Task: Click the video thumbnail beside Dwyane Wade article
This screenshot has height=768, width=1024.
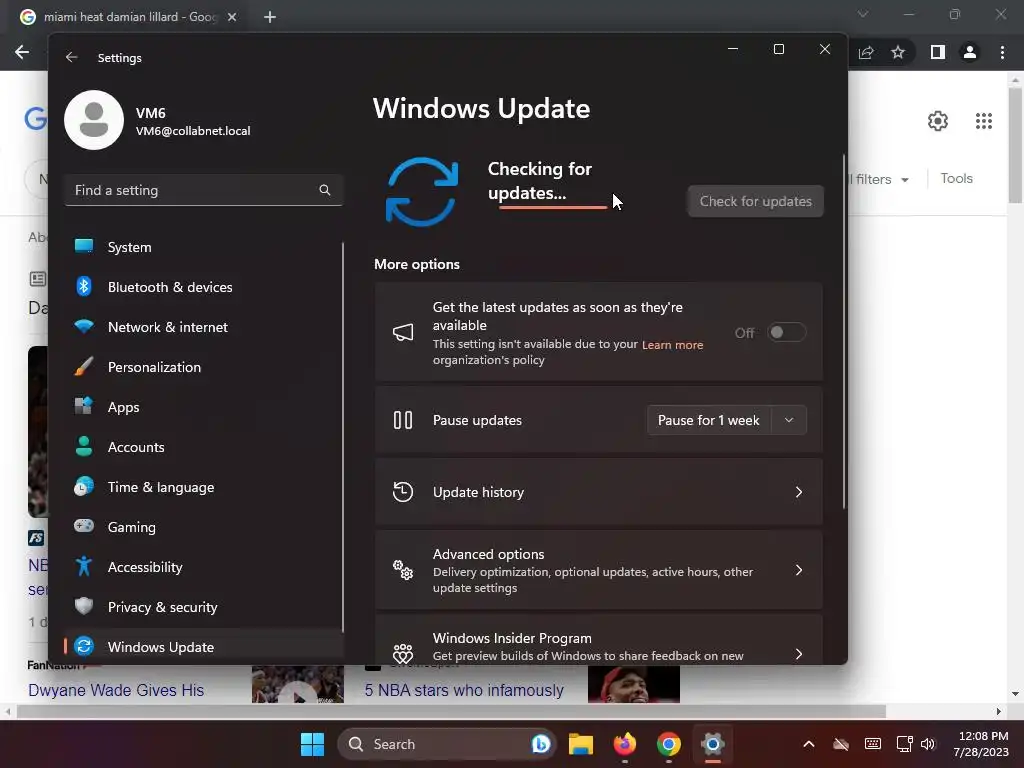Action: pyautogui.click(x=298, y=684)
